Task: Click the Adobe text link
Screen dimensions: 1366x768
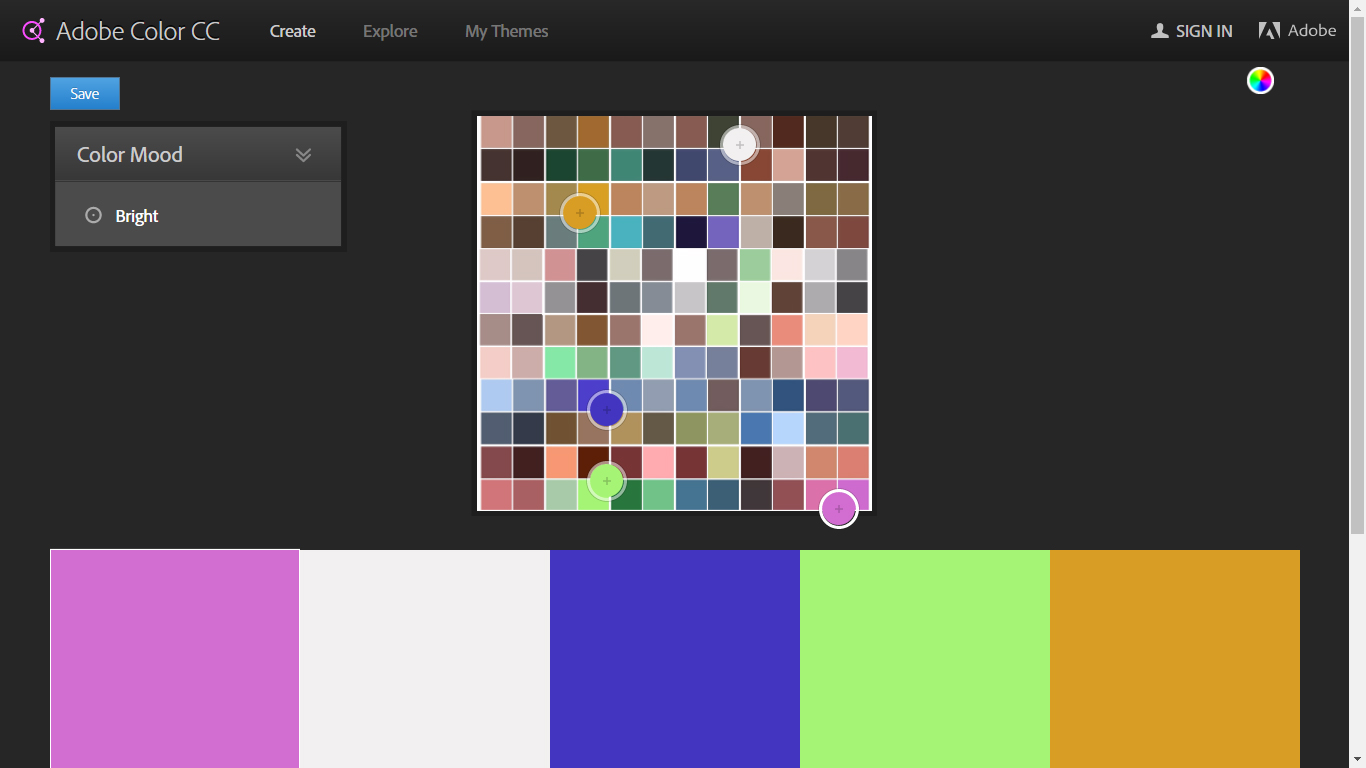Action: coord(1312,31)
